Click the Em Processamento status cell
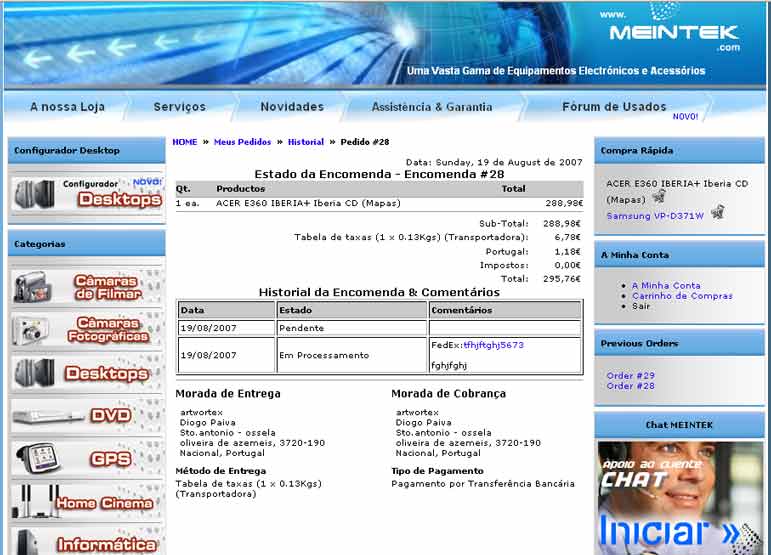Viewport: 771px width, 555px height. click(x=352, y=355)
